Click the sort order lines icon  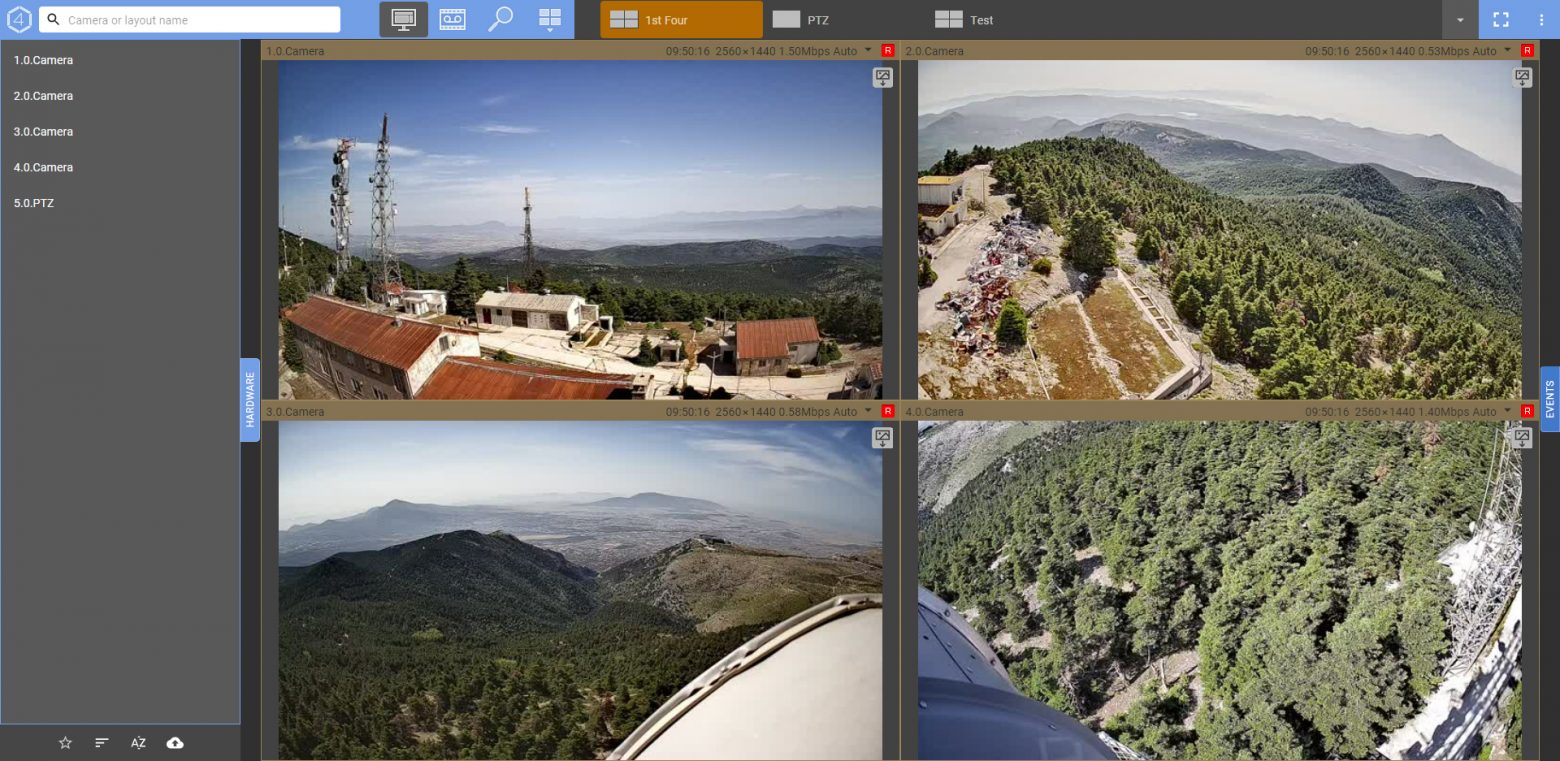[x=101, y=743]
